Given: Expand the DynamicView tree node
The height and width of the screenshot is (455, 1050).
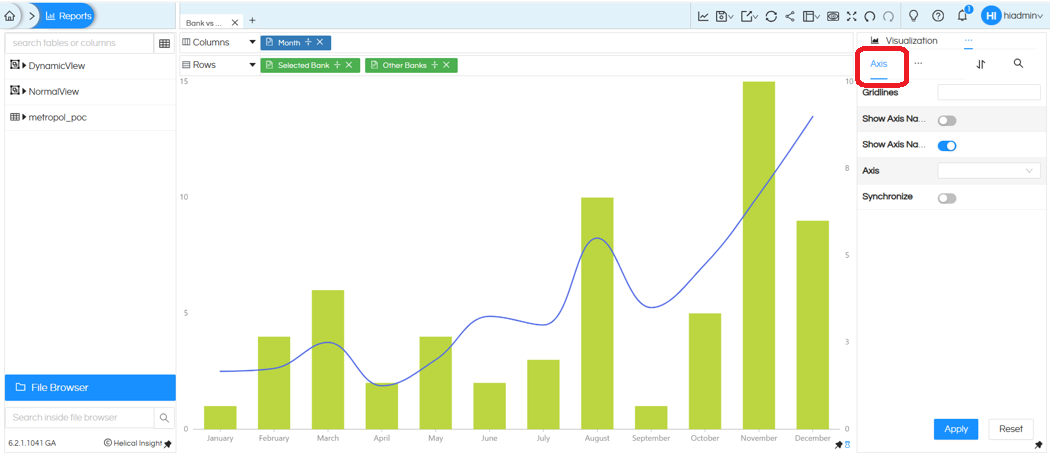Looking at the screenshot, I should (x=24, y=66).
